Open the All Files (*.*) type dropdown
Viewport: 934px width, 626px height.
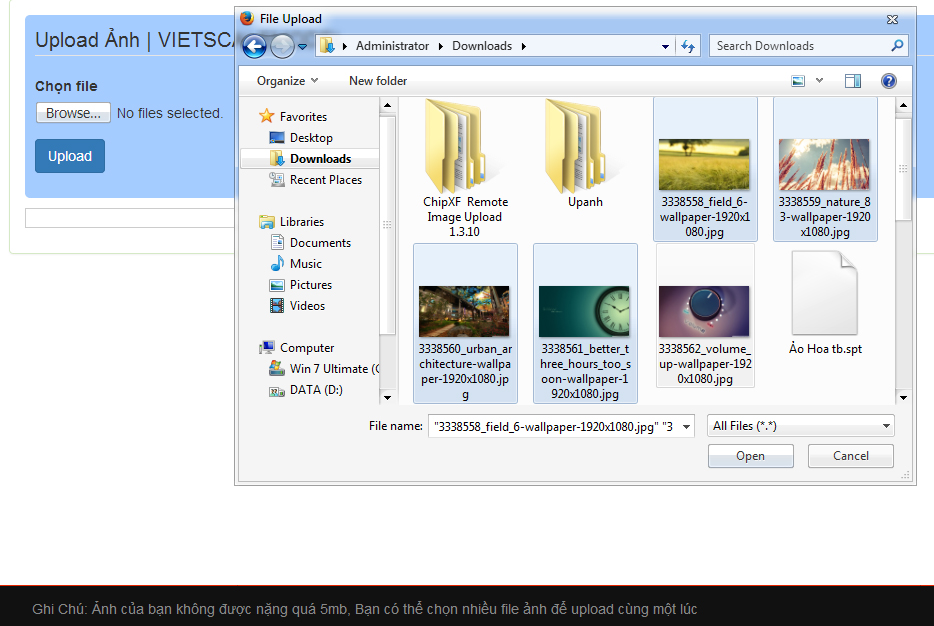pos(801,426)
